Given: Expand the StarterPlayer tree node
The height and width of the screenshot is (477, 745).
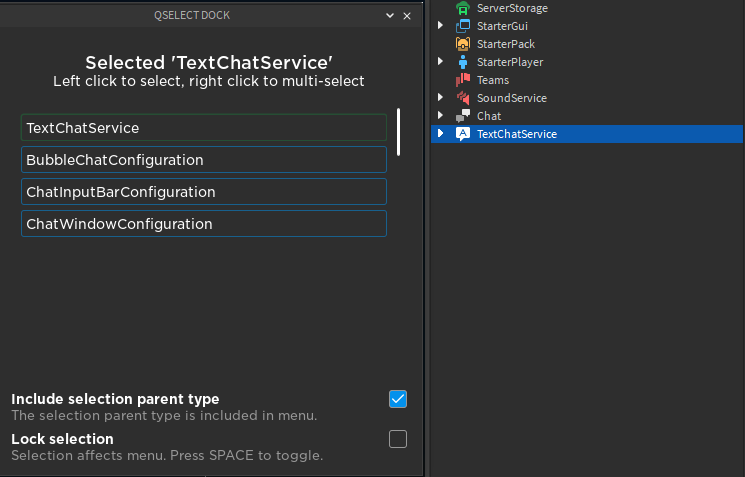Looking at the screenshot, I should (440, 62).
